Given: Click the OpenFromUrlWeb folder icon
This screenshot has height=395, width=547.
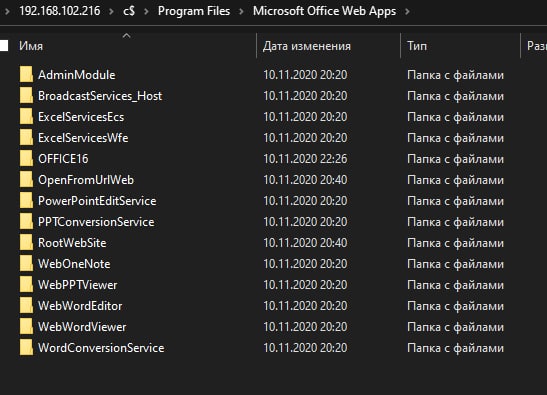Looking at the screenshot, I should tap(26, 179).
